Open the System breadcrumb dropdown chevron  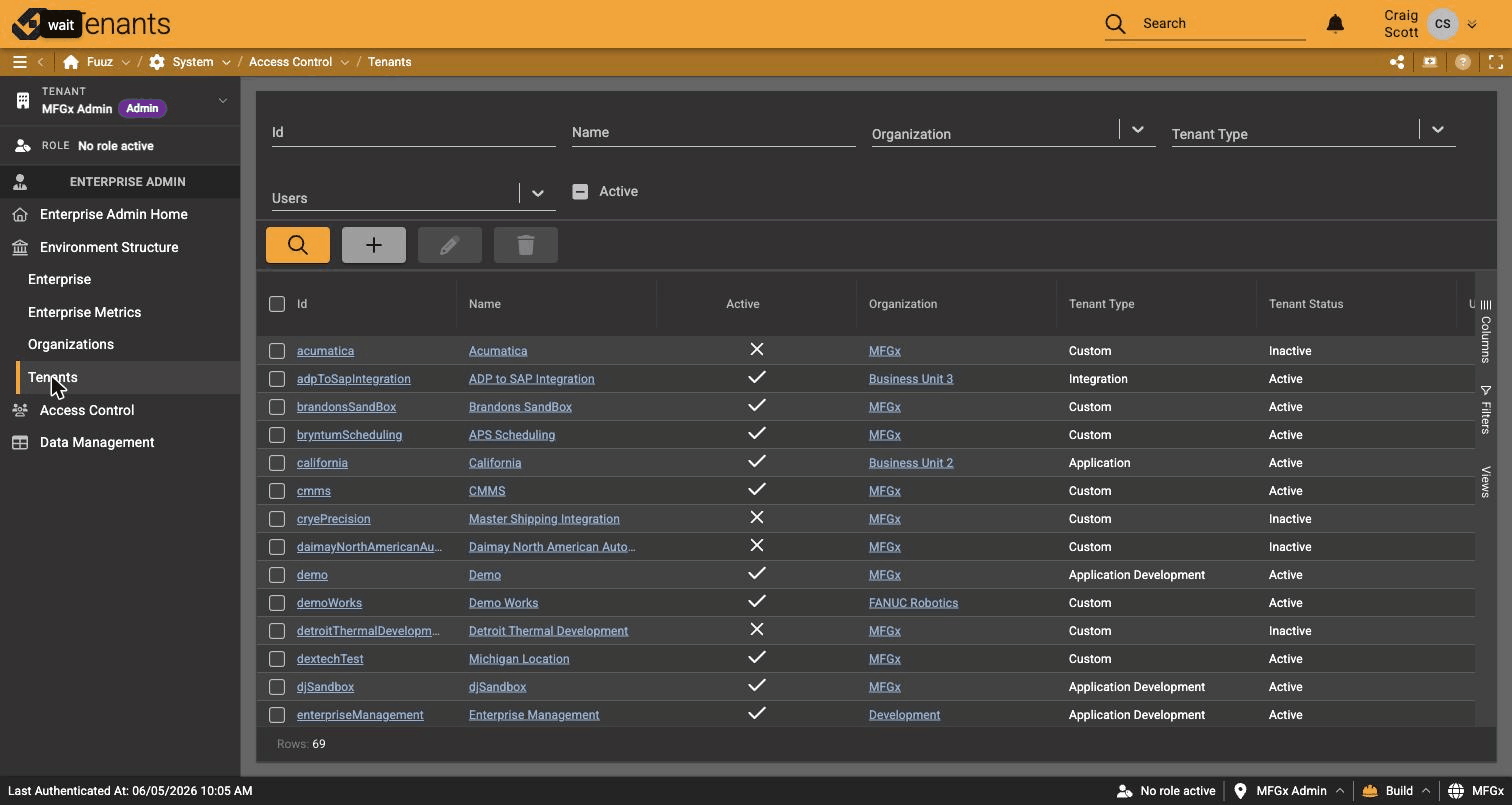click(226, 62)
